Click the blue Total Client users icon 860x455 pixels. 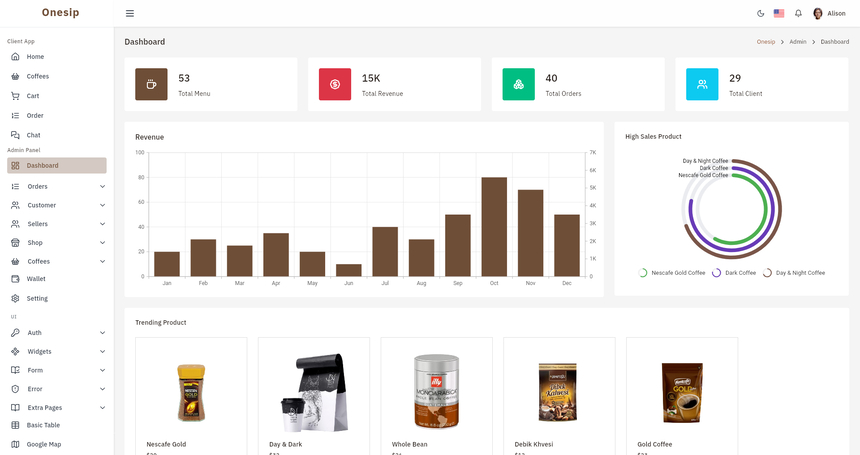702,84
